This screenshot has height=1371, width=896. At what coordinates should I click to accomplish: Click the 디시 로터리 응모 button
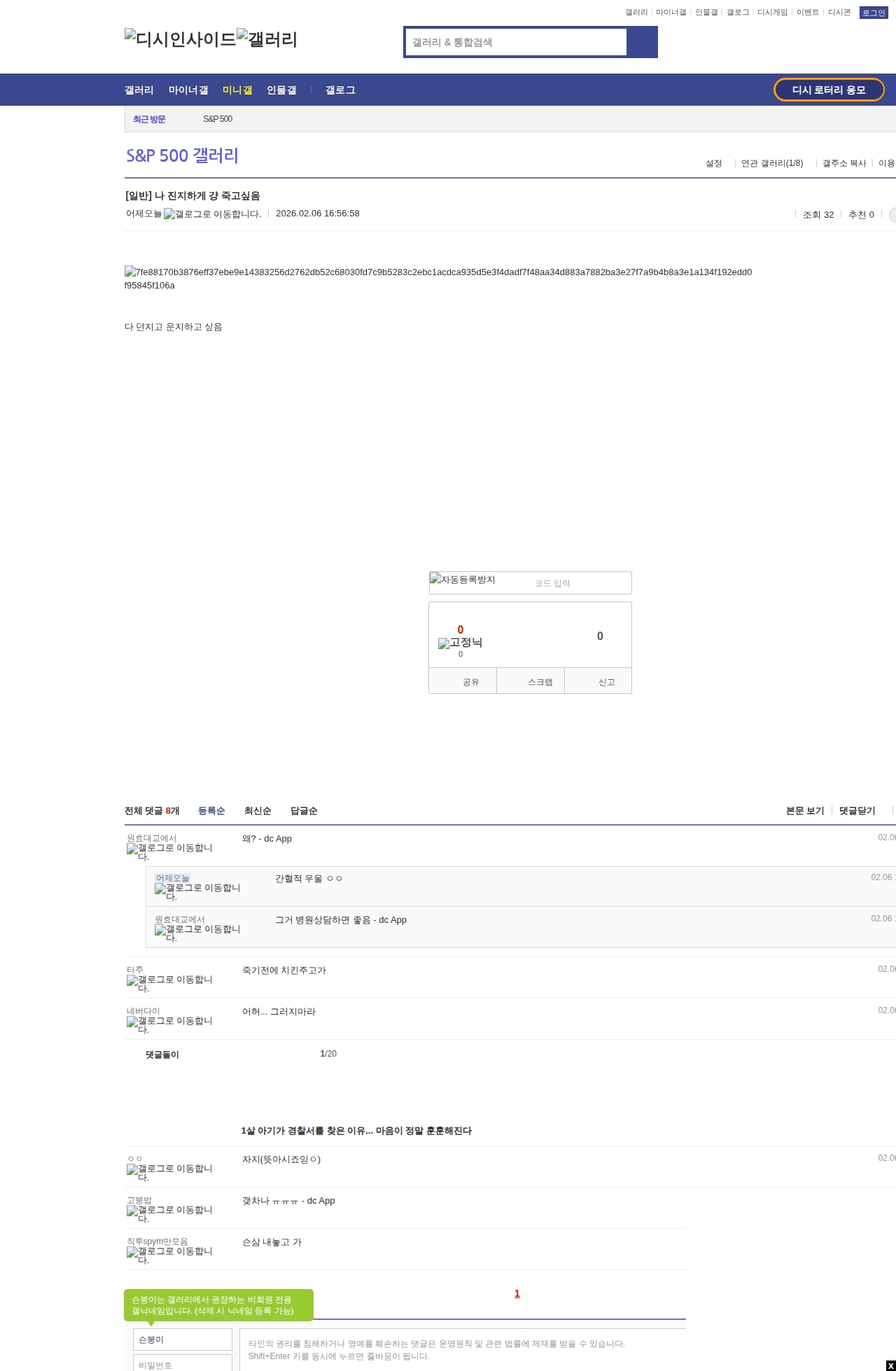(828, 90)
